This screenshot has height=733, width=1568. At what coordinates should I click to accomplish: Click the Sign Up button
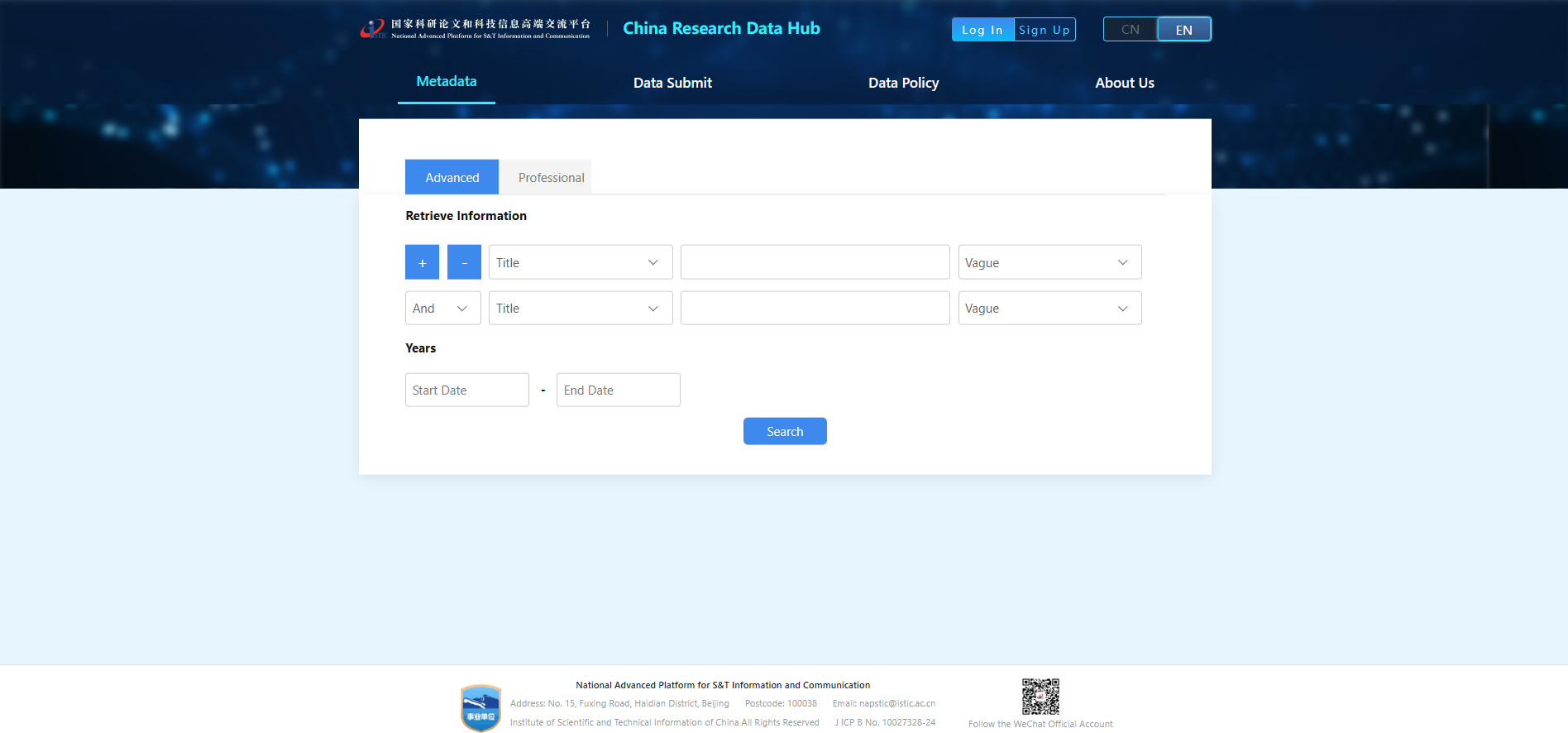click(x=1045, y=30)
